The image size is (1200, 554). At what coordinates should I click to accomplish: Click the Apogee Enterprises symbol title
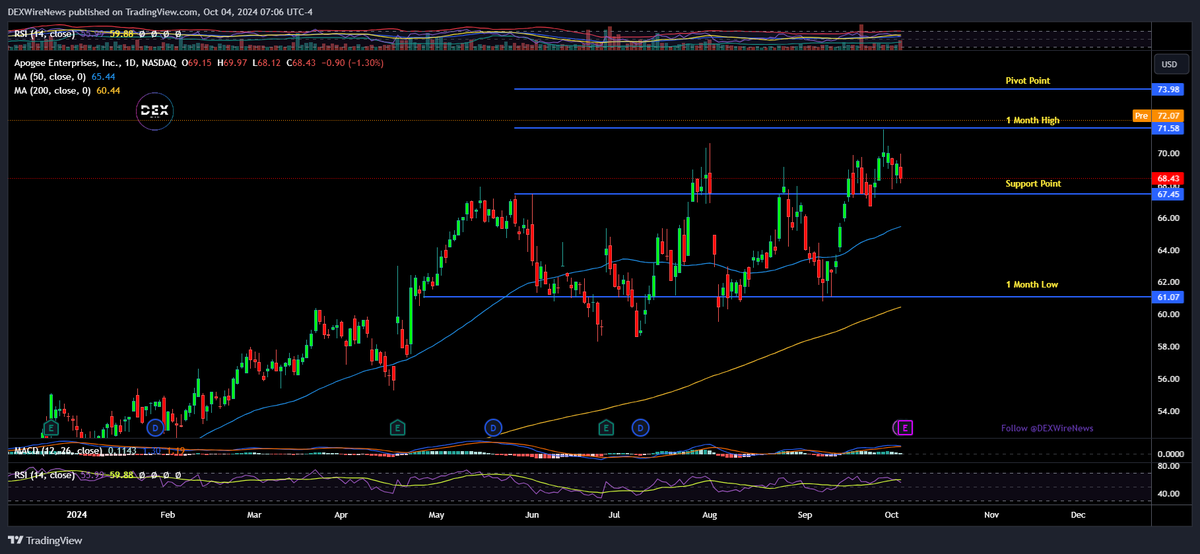tap(94, 62)
